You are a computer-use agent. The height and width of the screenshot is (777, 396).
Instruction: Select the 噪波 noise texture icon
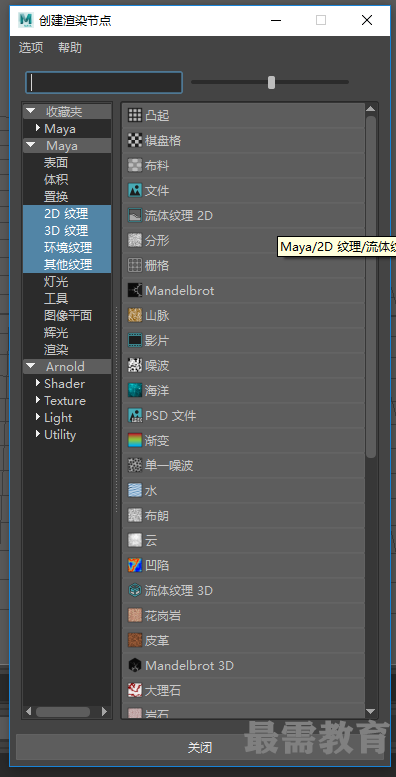pos(135,366)
